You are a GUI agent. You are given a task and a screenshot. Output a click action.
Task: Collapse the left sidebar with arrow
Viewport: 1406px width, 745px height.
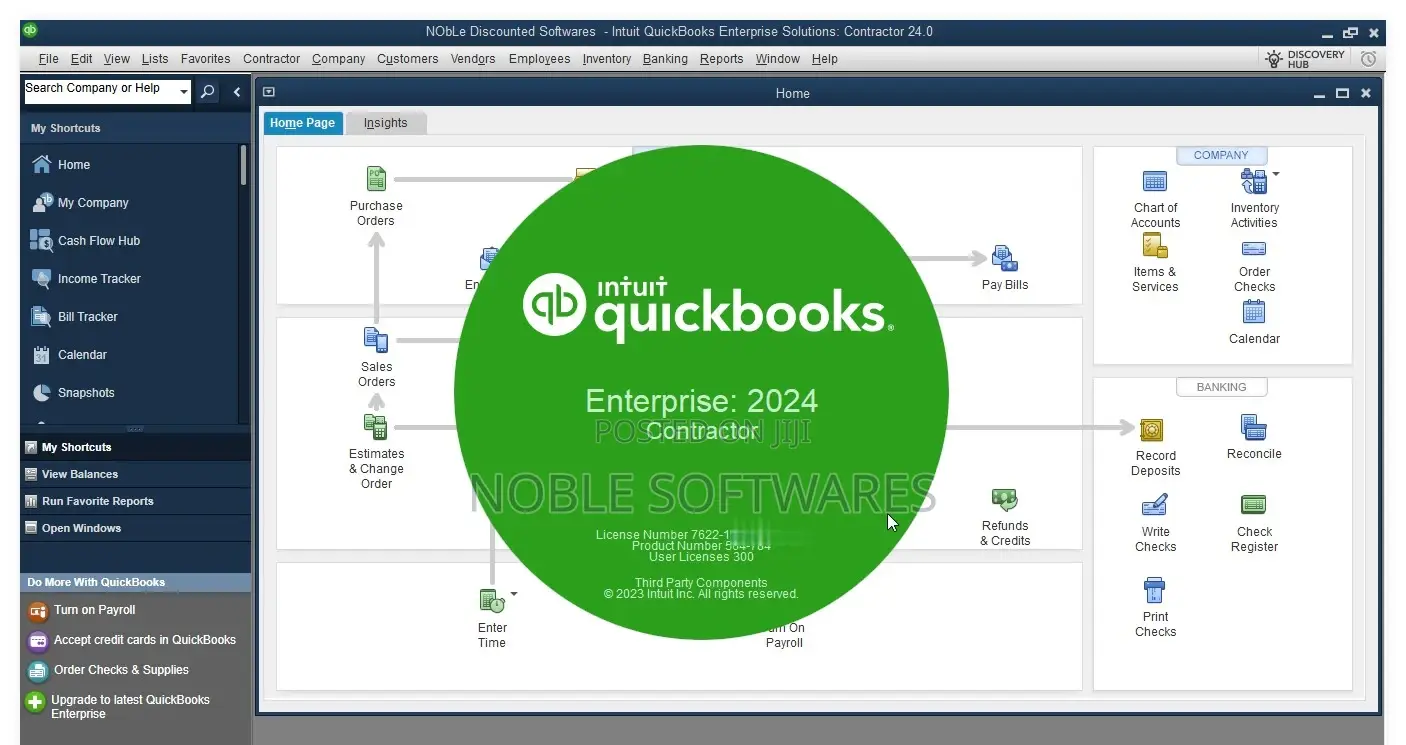point(237,92)
